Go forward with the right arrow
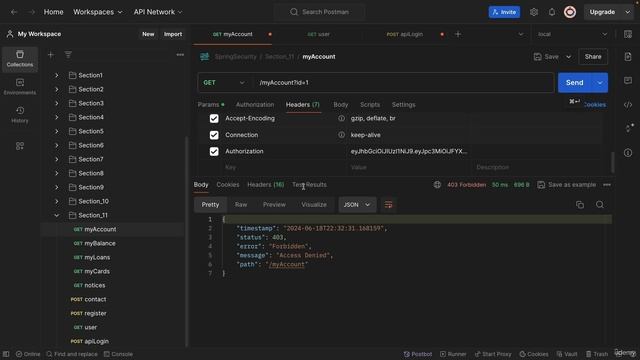Viewport: 640px width, 360px height. [x=32, y=12]
